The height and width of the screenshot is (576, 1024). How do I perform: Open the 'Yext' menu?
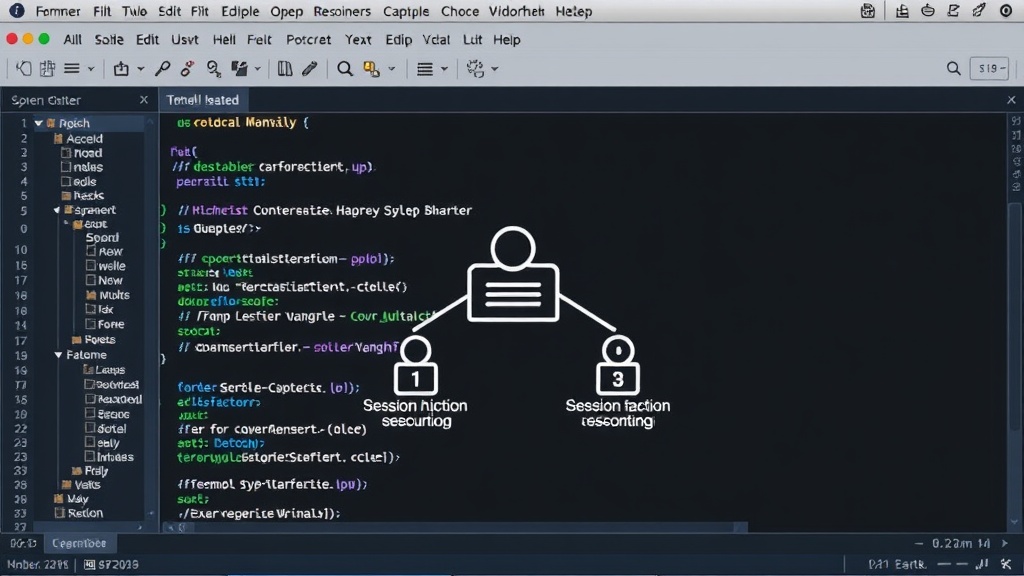(358, 40)
